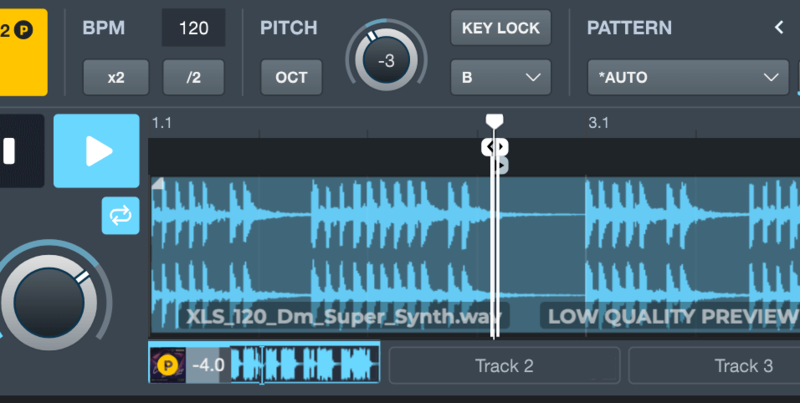Click the blue Play button
Image resolution: width=800 pixels, height=403 pixels.
click(96, 151)
